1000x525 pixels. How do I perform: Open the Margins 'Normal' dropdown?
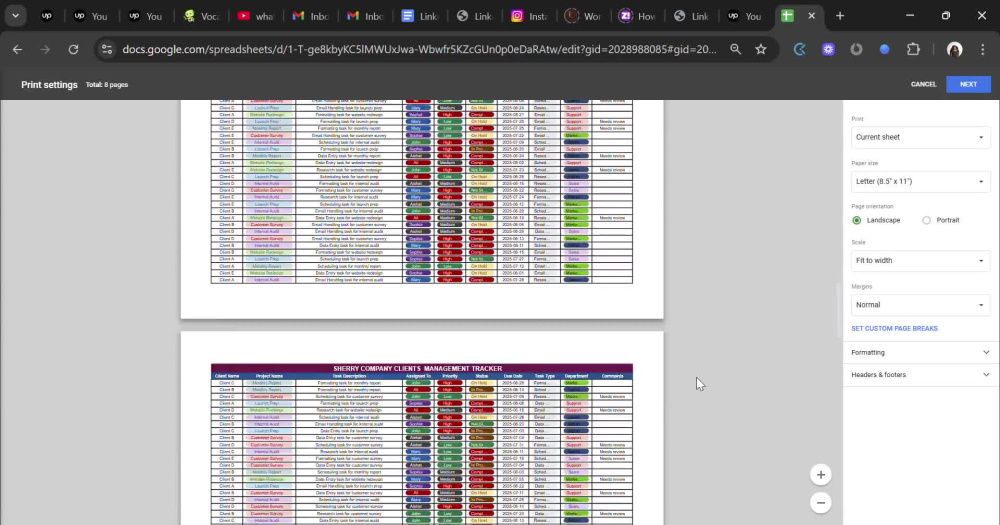[920, 305]
